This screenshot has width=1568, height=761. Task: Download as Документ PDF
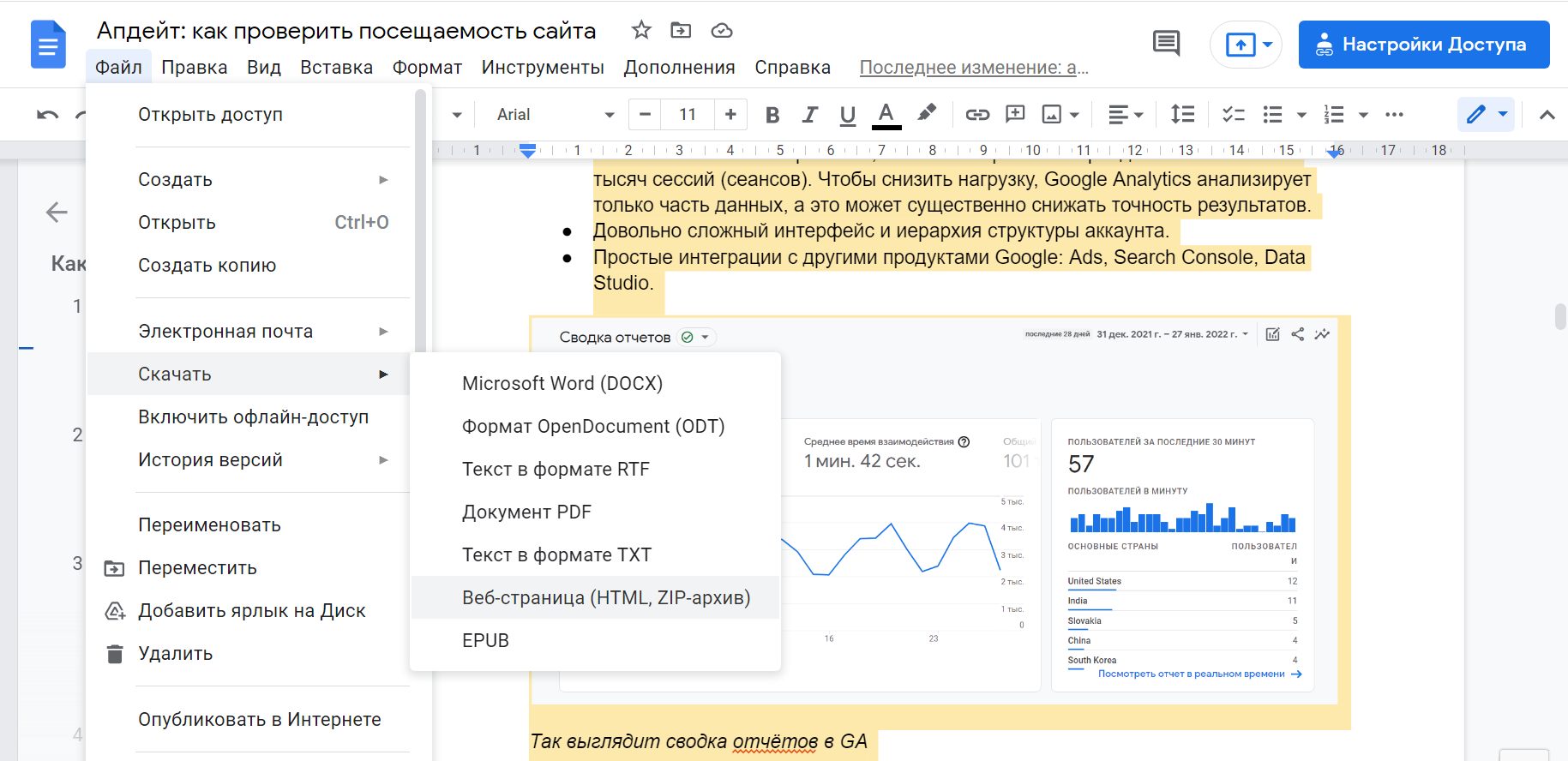coord(595,512)
